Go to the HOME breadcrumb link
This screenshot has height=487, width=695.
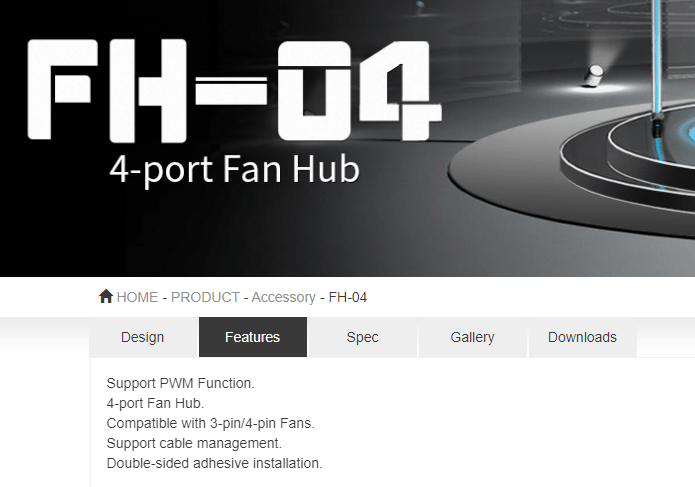tap(137, 297)
